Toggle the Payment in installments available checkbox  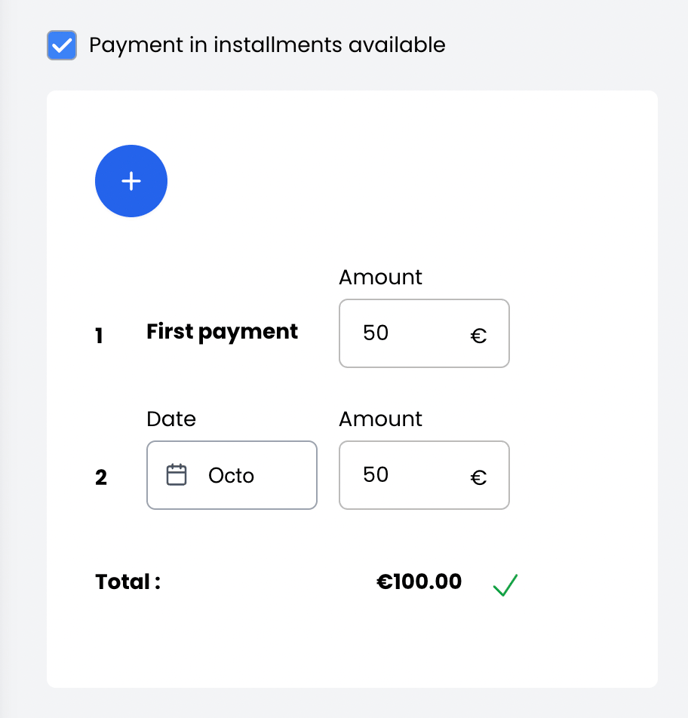pyautogui.click(x=62, y=45)
